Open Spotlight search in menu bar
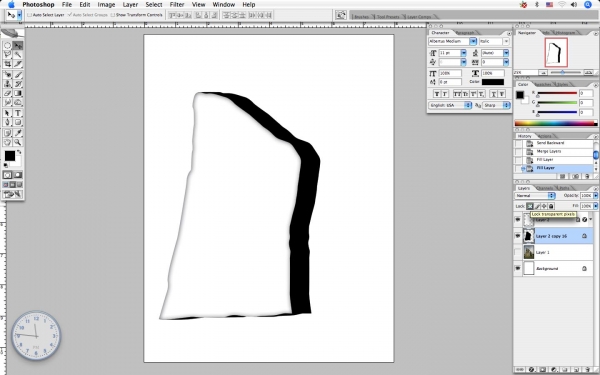This screenshot has height=375, width=600. (588, 5)
